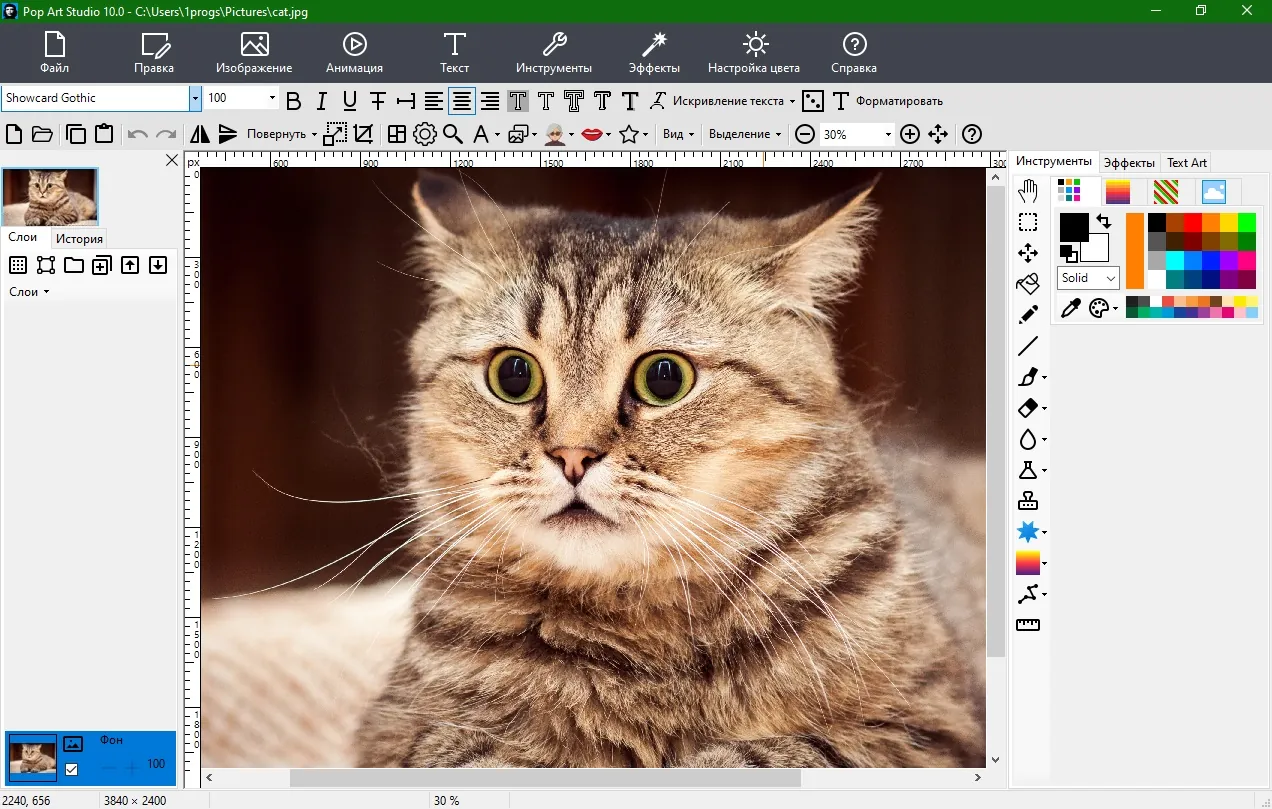Select the ruler measure tool
This screenshot has width=1272, height=809.
[x=1028, y=625]
